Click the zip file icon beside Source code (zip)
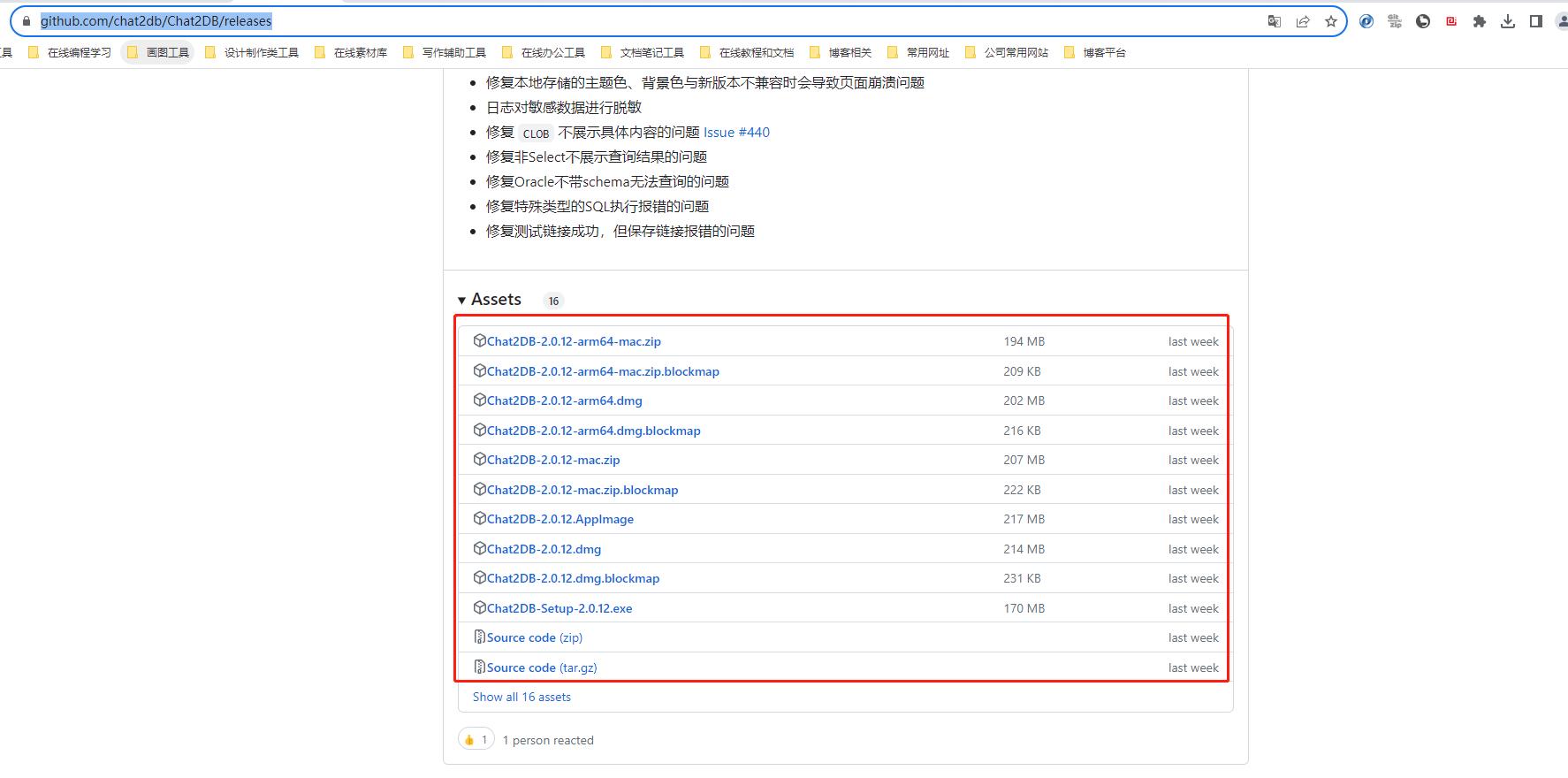 pyautogui.click(x=479, y=637)
